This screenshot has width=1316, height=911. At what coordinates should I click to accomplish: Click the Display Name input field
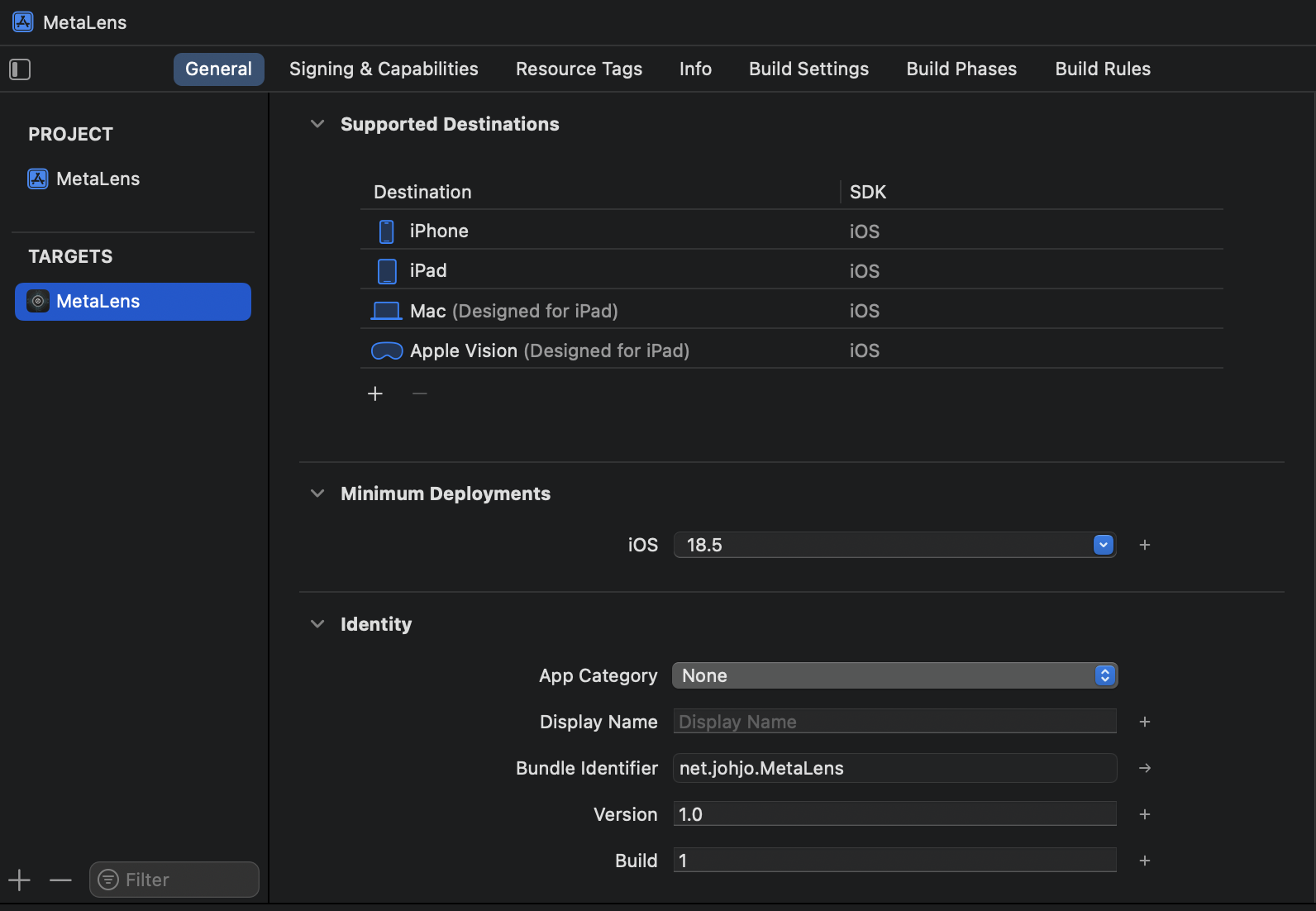coord(895,722)
